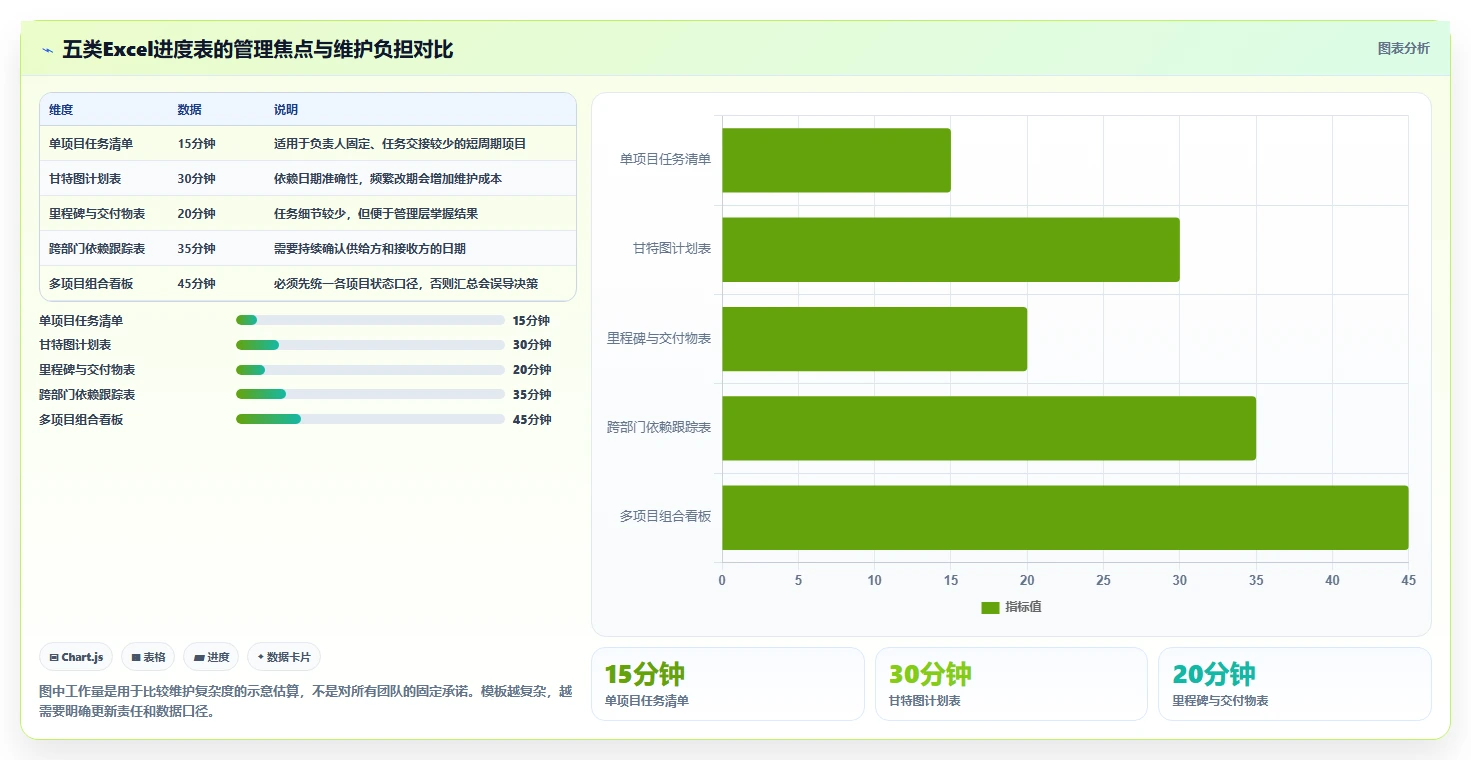The width and height of the screenshot is (1471, 760).
Task: Open the 图表分析 label in the header
Action: [x=1403, y=48]
